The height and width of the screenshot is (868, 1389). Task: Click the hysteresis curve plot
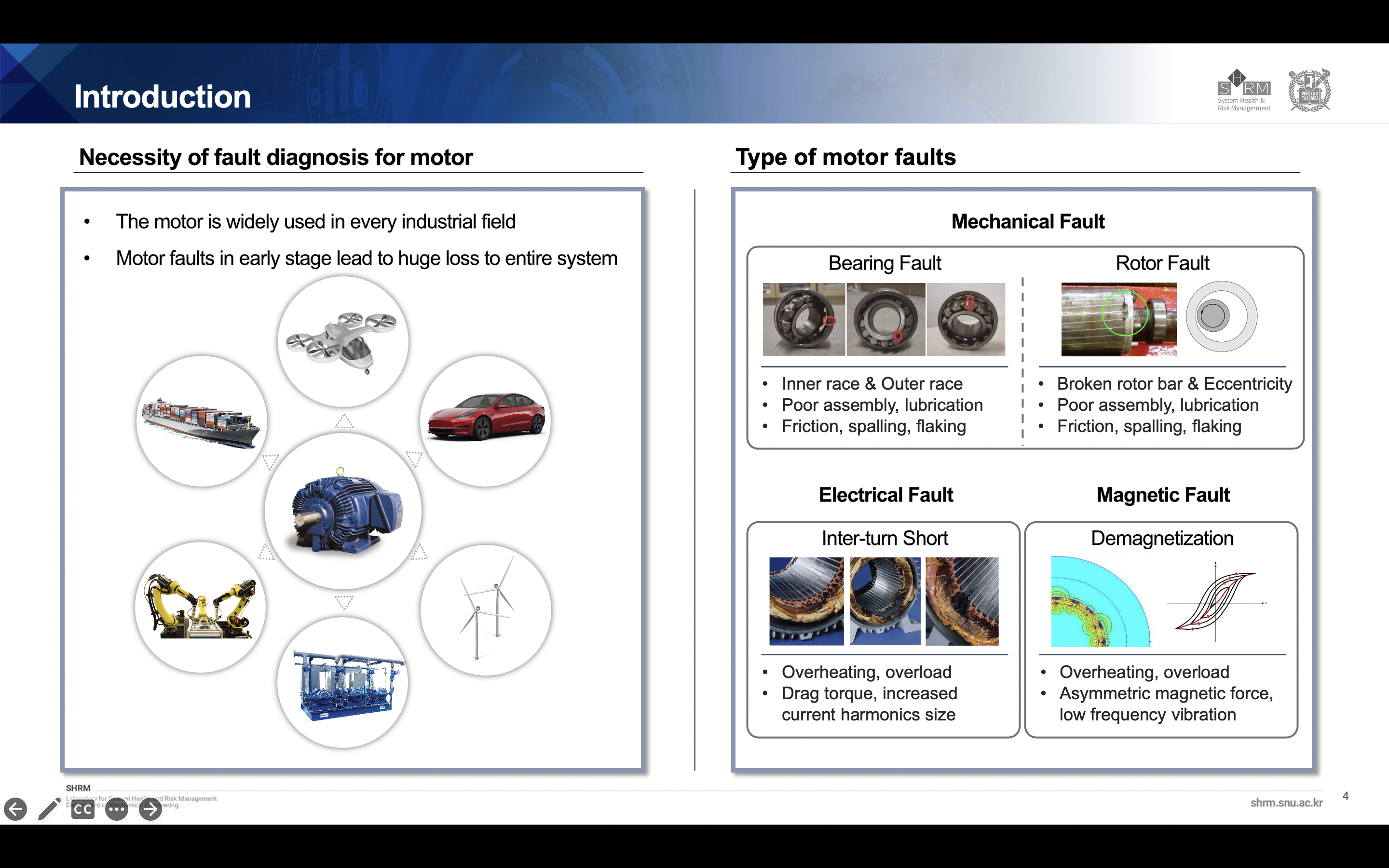1216,602
